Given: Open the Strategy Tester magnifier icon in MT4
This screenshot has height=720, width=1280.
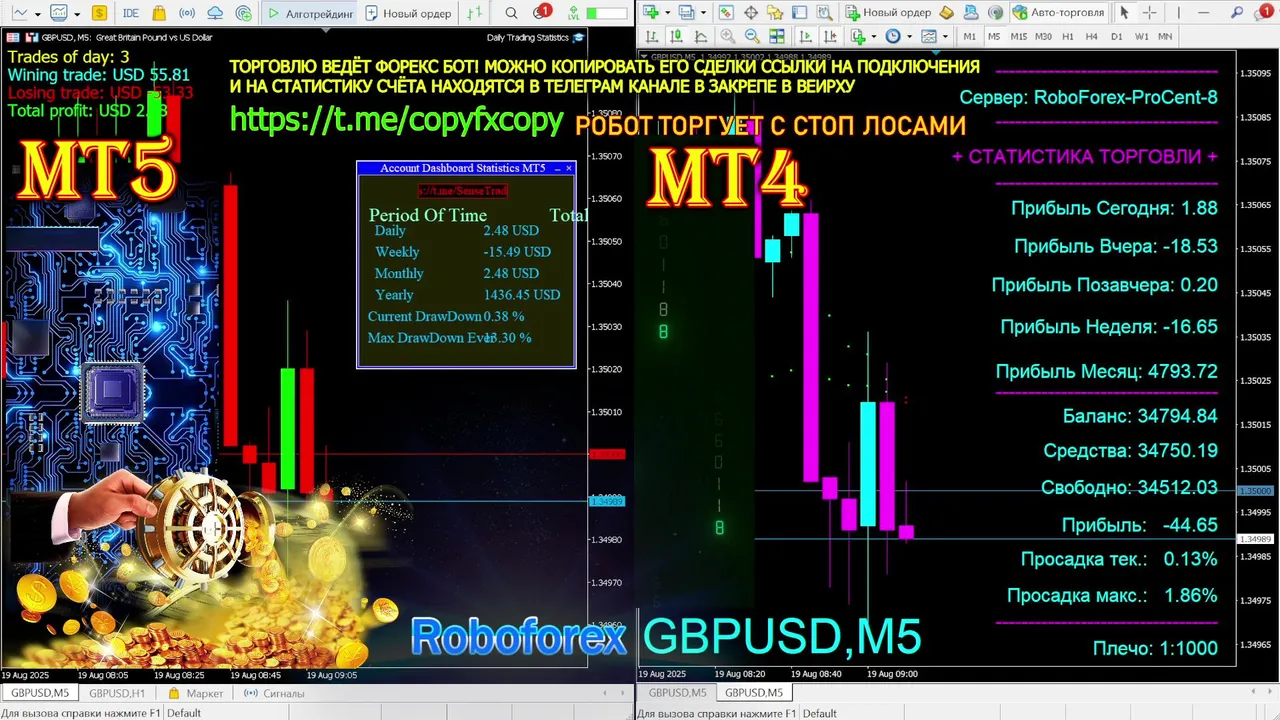Looking at the screenshot, I should [x=824, y=12].
